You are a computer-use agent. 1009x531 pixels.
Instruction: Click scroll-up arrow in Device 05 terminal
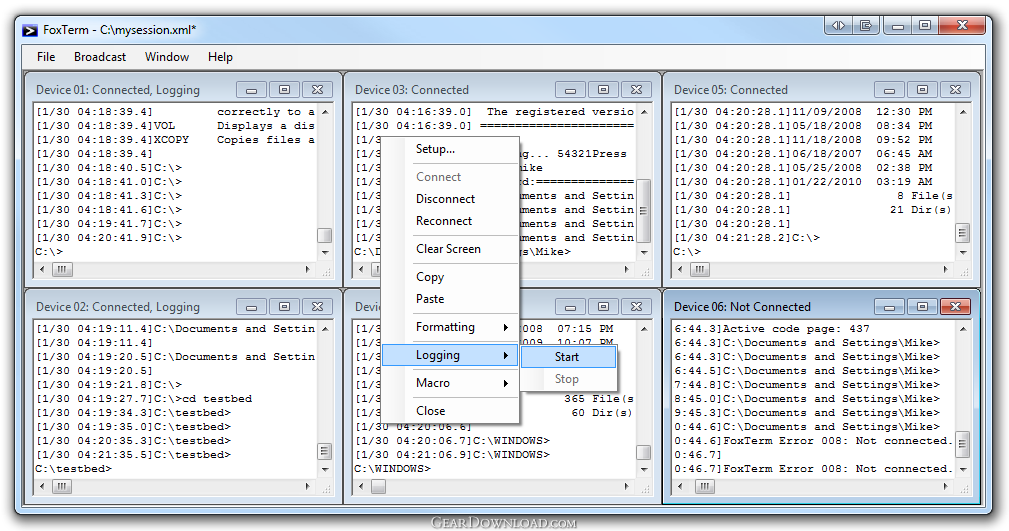coord(963,112)
